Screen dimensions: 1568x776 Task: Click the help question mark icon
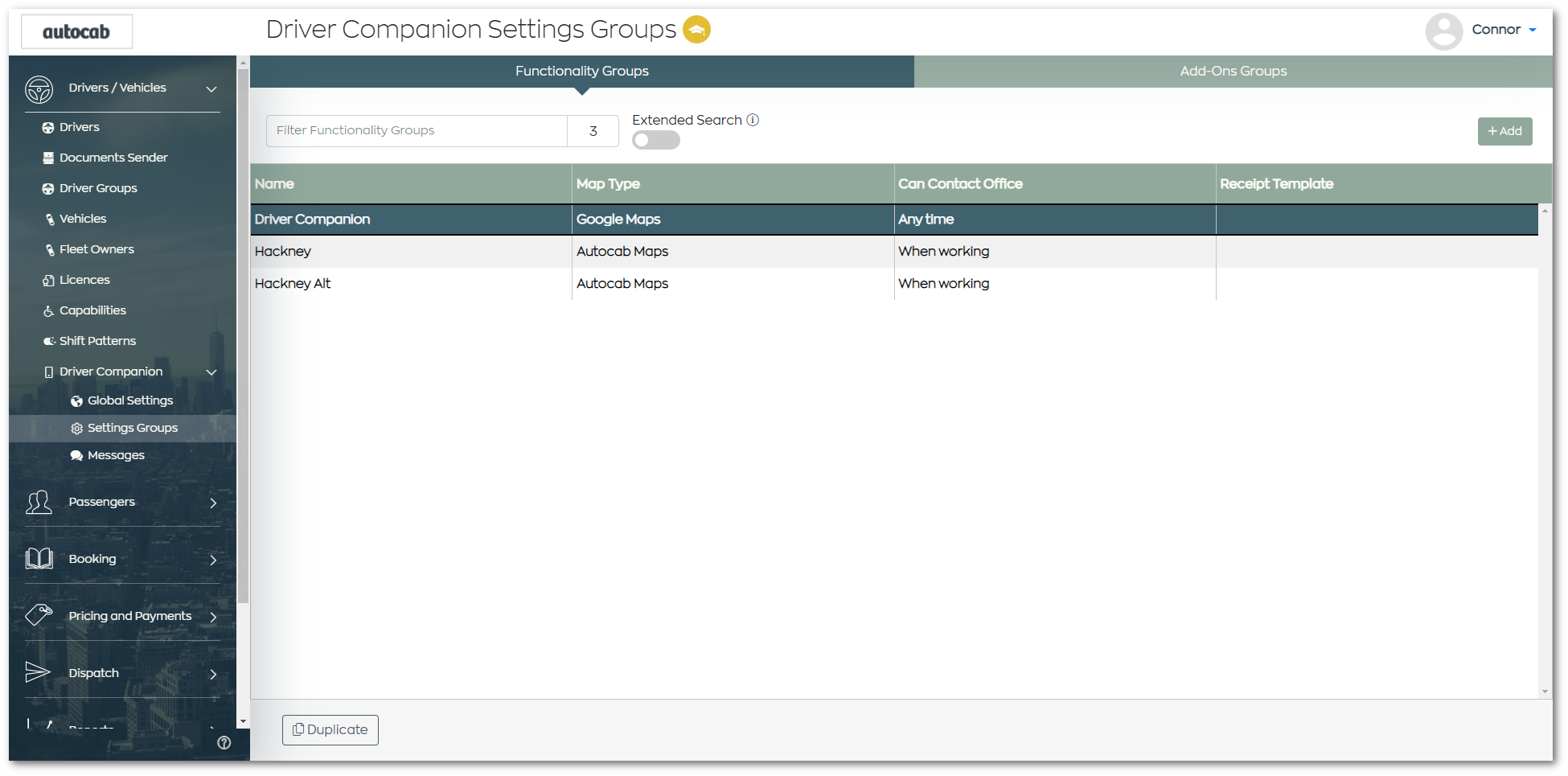[224, 743]
